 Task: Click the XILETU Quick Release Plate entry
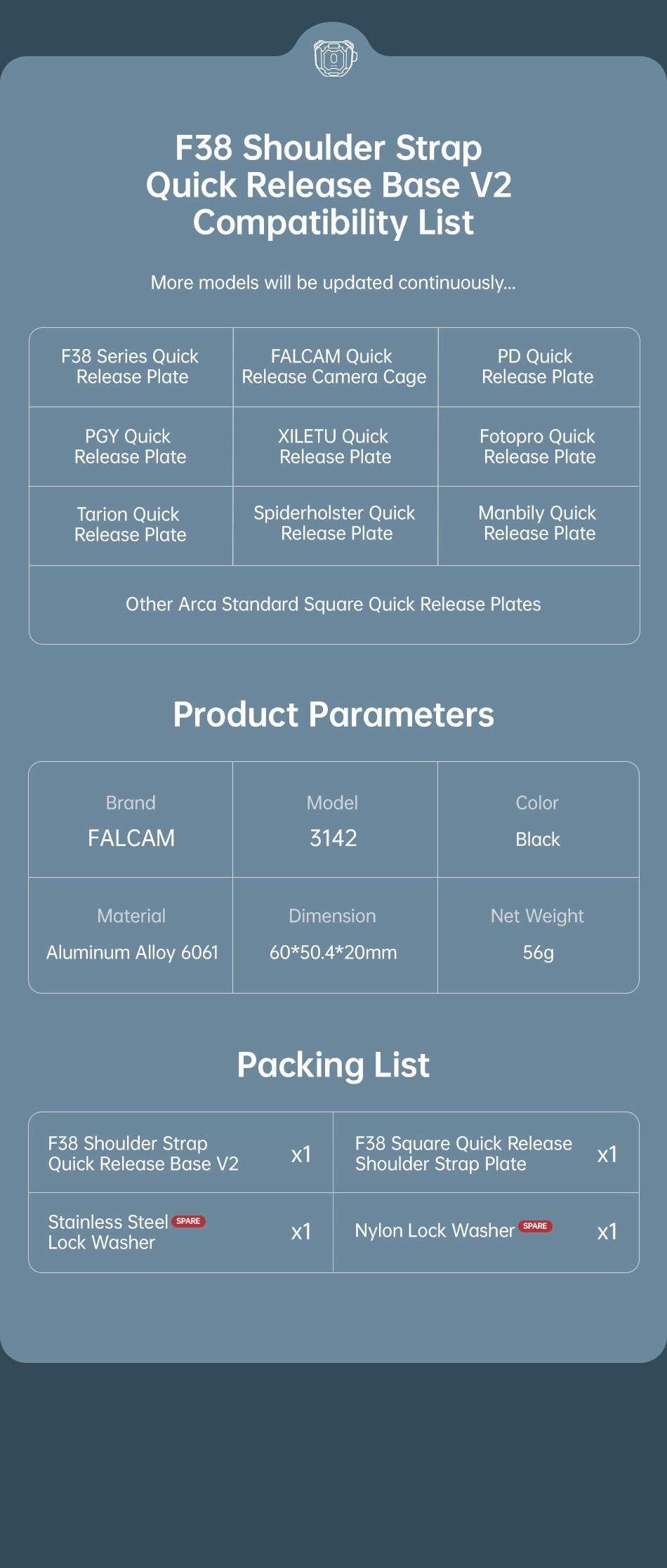pos(335,447)
